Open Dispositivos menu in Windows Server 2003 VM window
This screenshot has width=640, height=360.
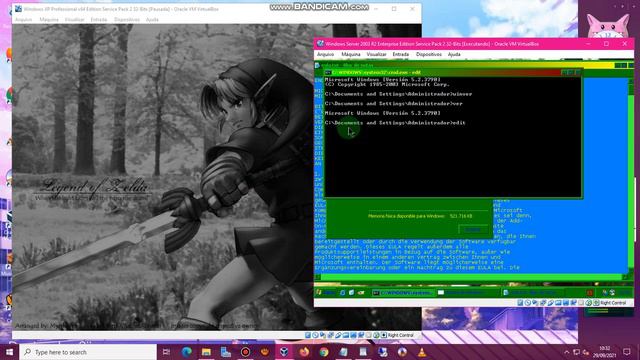[429, 54]
